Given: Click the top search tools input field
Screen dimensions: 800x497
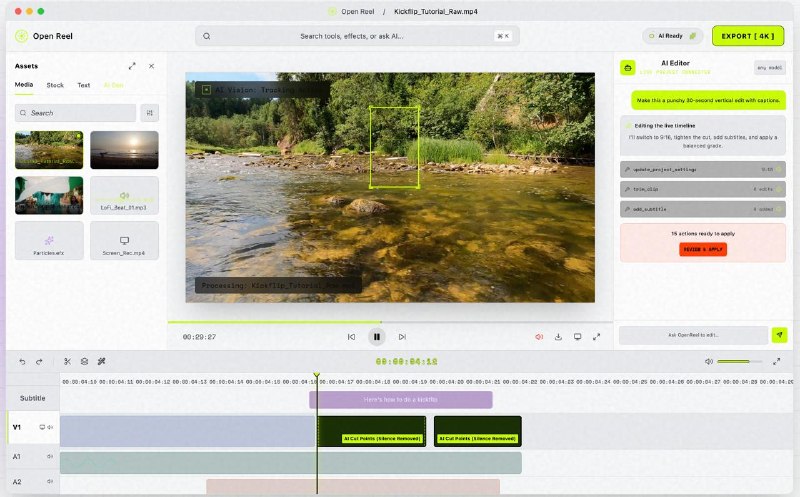Looking at the screenshot, I should (357, 36).
